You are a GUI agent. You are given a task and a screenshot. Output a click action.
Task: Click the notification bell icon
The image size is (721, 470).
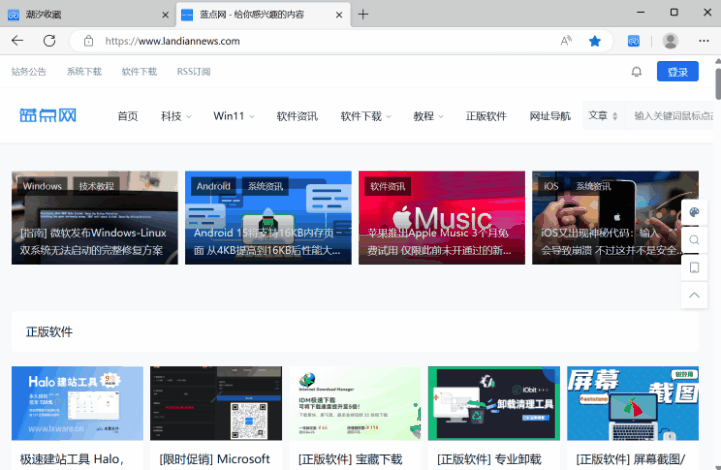636,71
